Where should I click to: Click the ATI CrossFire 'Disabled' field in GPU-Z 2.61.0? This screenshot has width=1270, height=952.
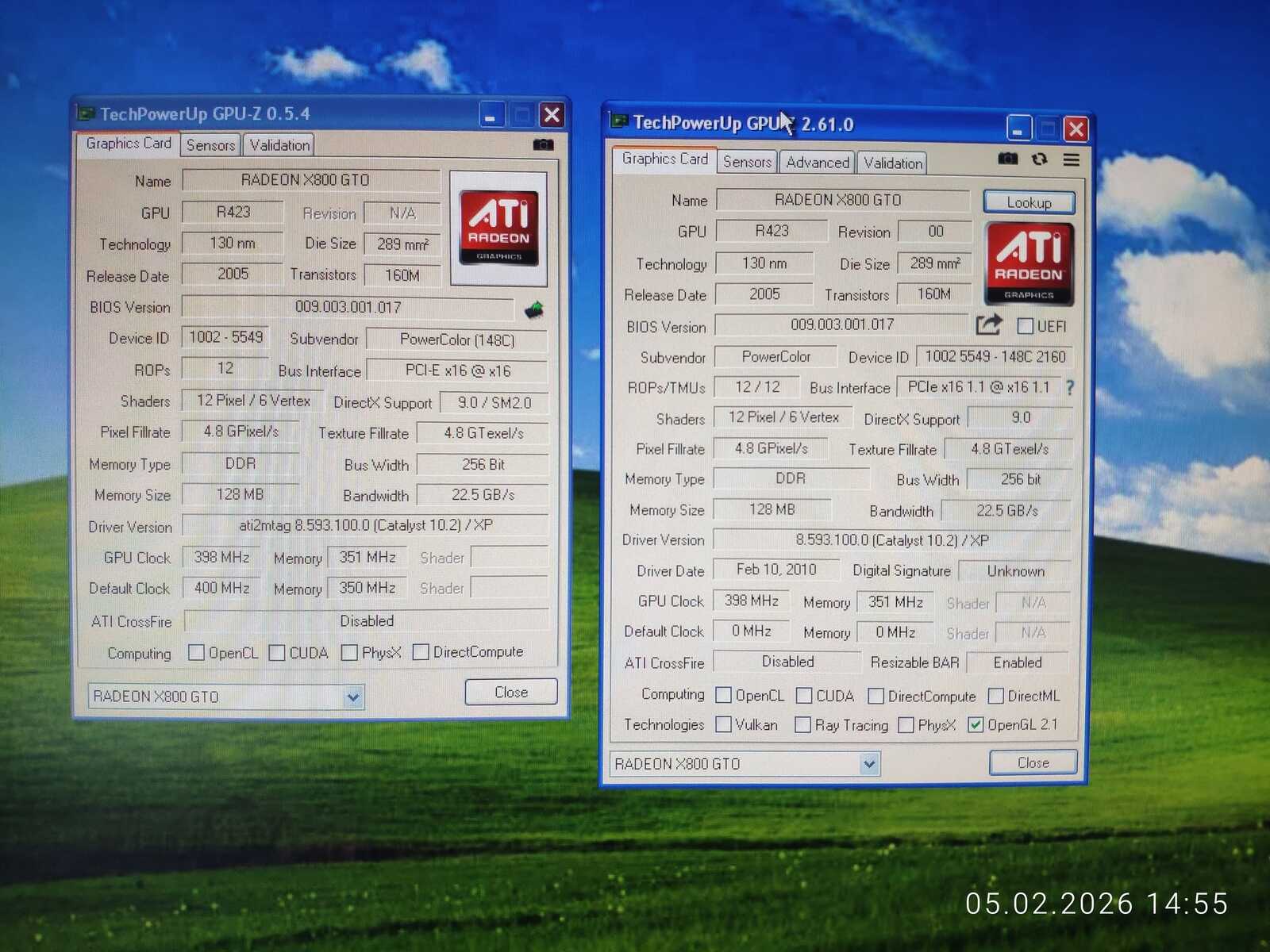click(787, 662)
